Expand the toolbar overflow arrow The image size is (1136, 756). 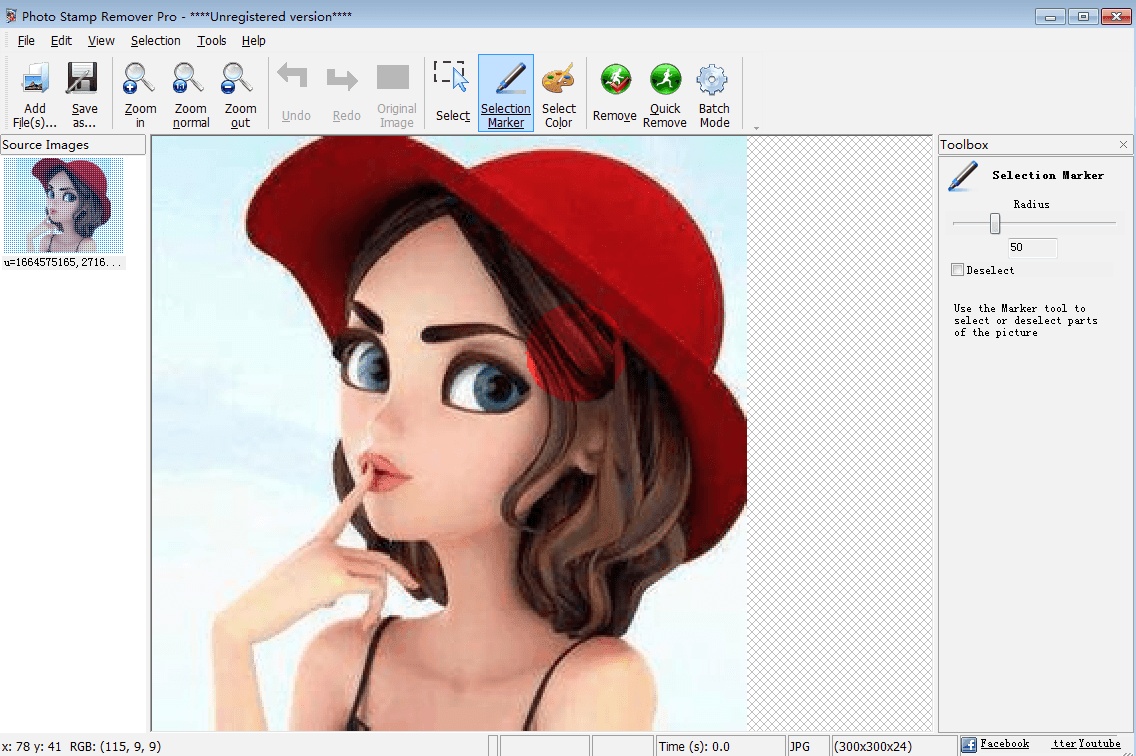[757, 128]
